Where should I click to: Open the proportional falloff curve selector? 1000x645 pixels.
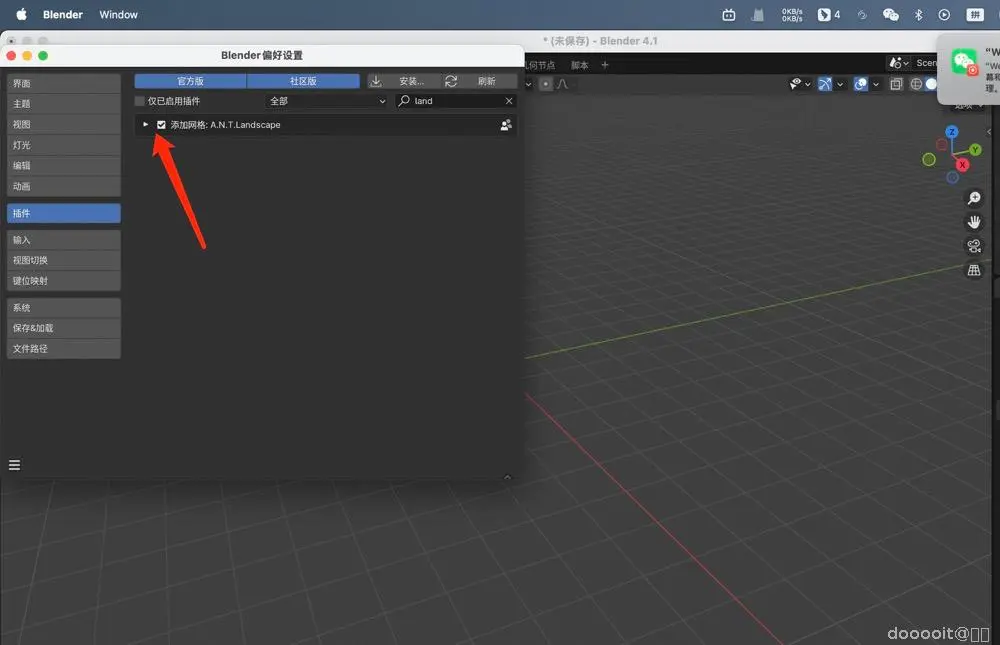coord(562,84)
